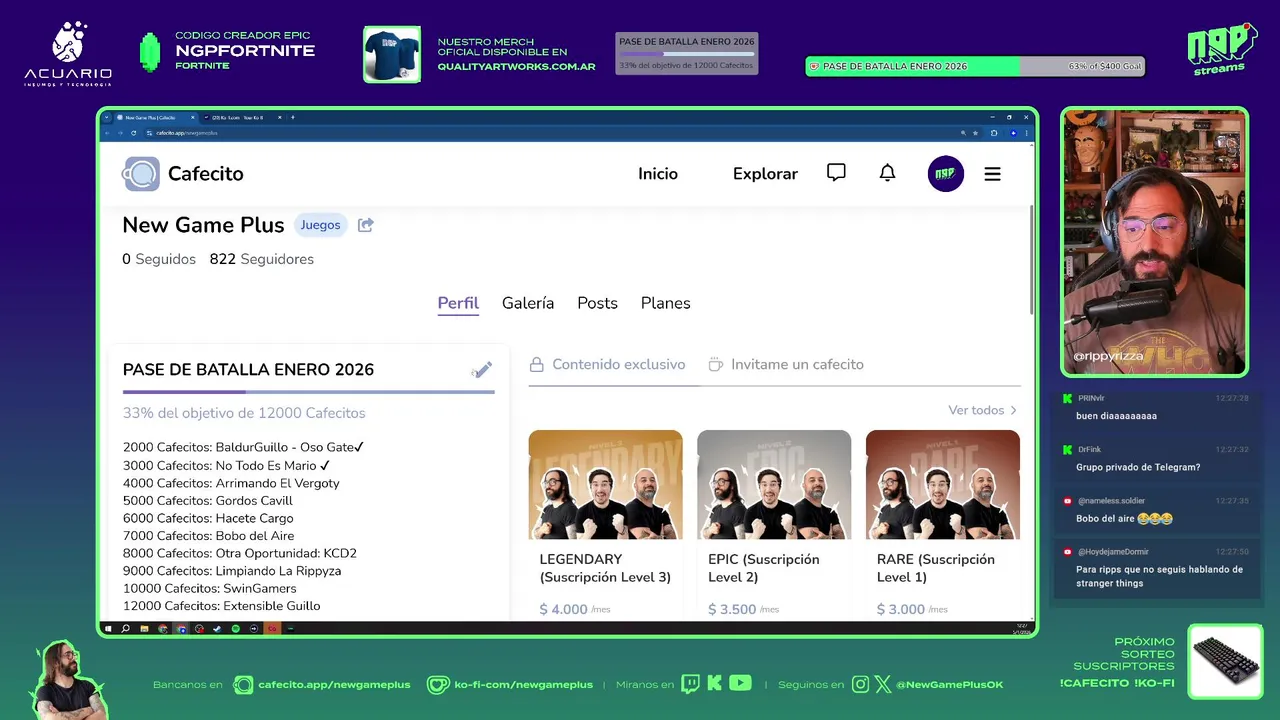Click '7000 Cafecitos: Bobo del Aire' line
1280x720 pixels.
tap(209, 536)
